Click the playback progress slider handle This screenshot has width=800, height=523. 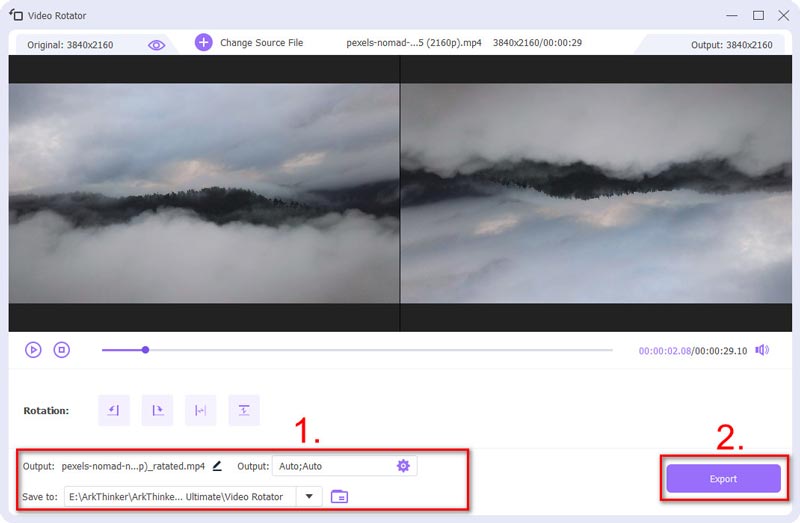click(x=145, y=350)
